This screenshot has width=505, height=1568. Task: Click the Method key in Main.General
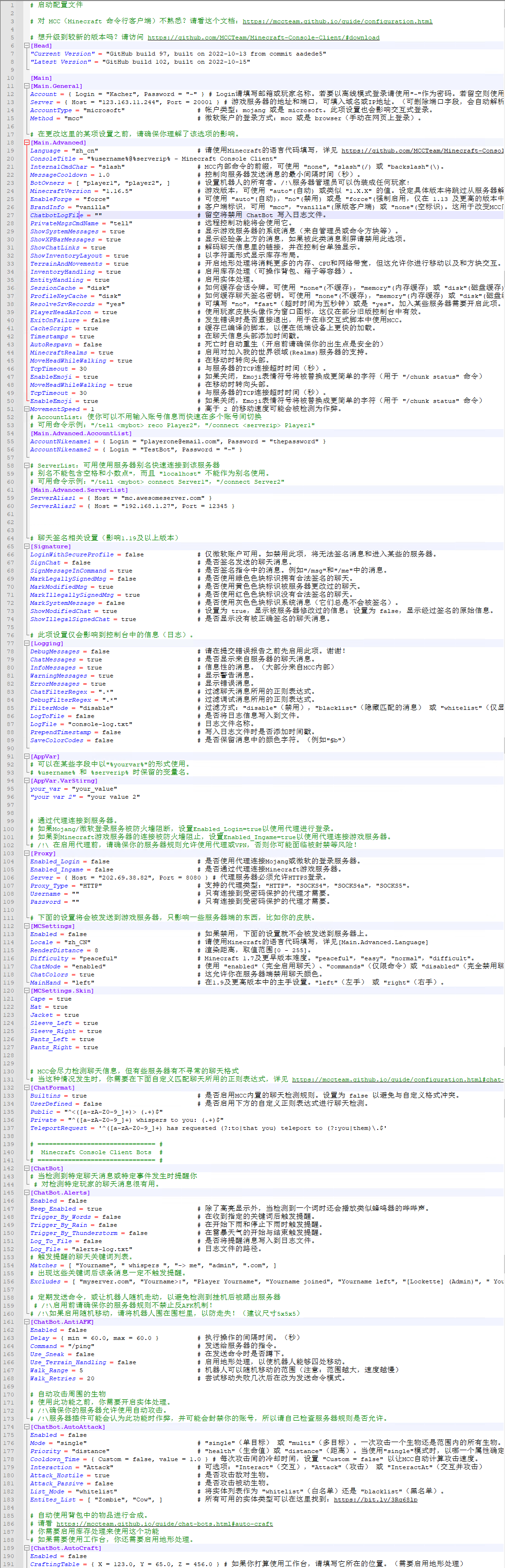click(41, 118)
